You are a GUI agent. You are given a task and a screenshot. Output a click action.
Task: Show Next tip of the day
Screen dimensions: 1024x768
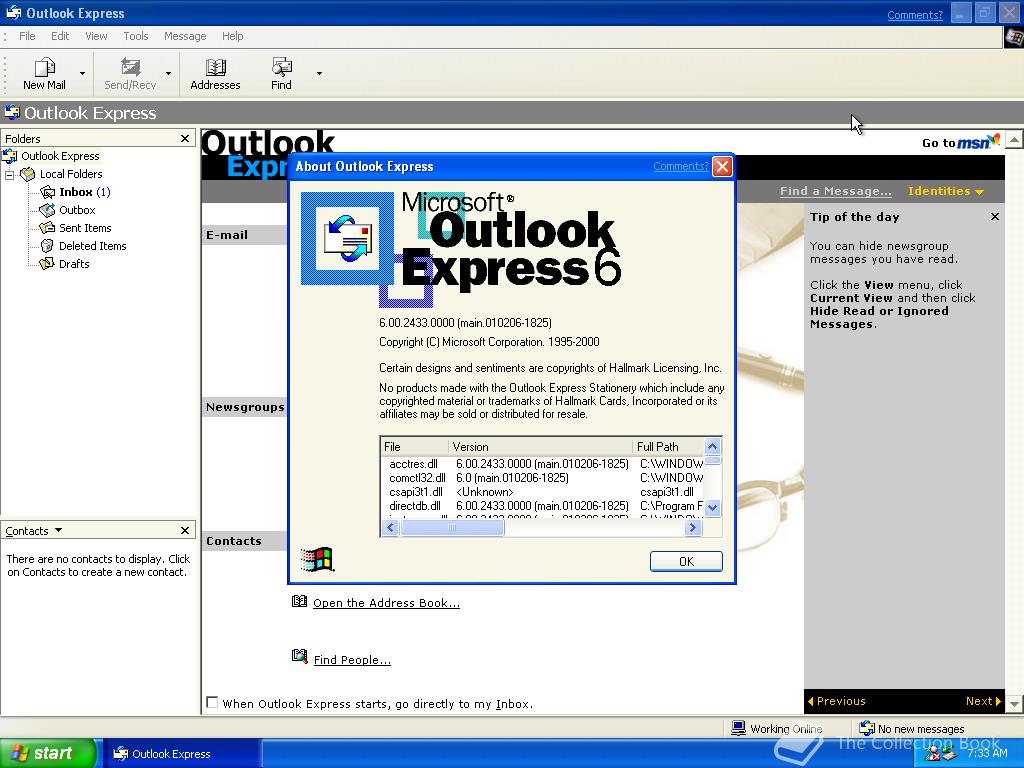[x=983, y=701]
